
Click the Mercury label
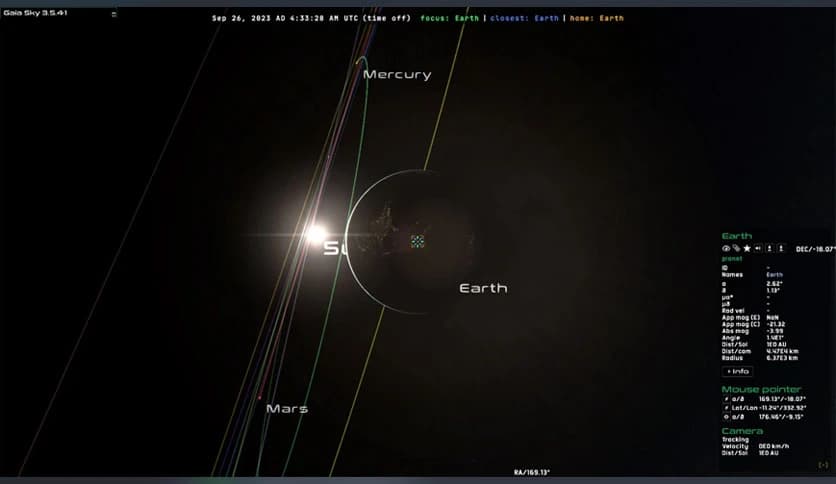point(397,75)
